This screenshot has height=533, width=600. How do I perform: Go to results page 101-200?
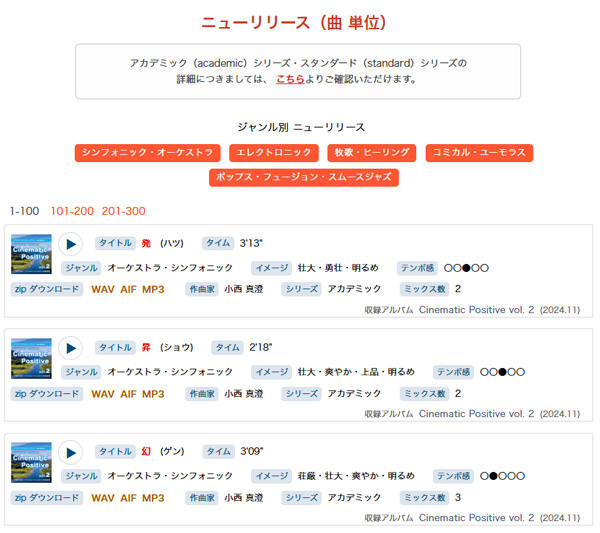[72, 211]
